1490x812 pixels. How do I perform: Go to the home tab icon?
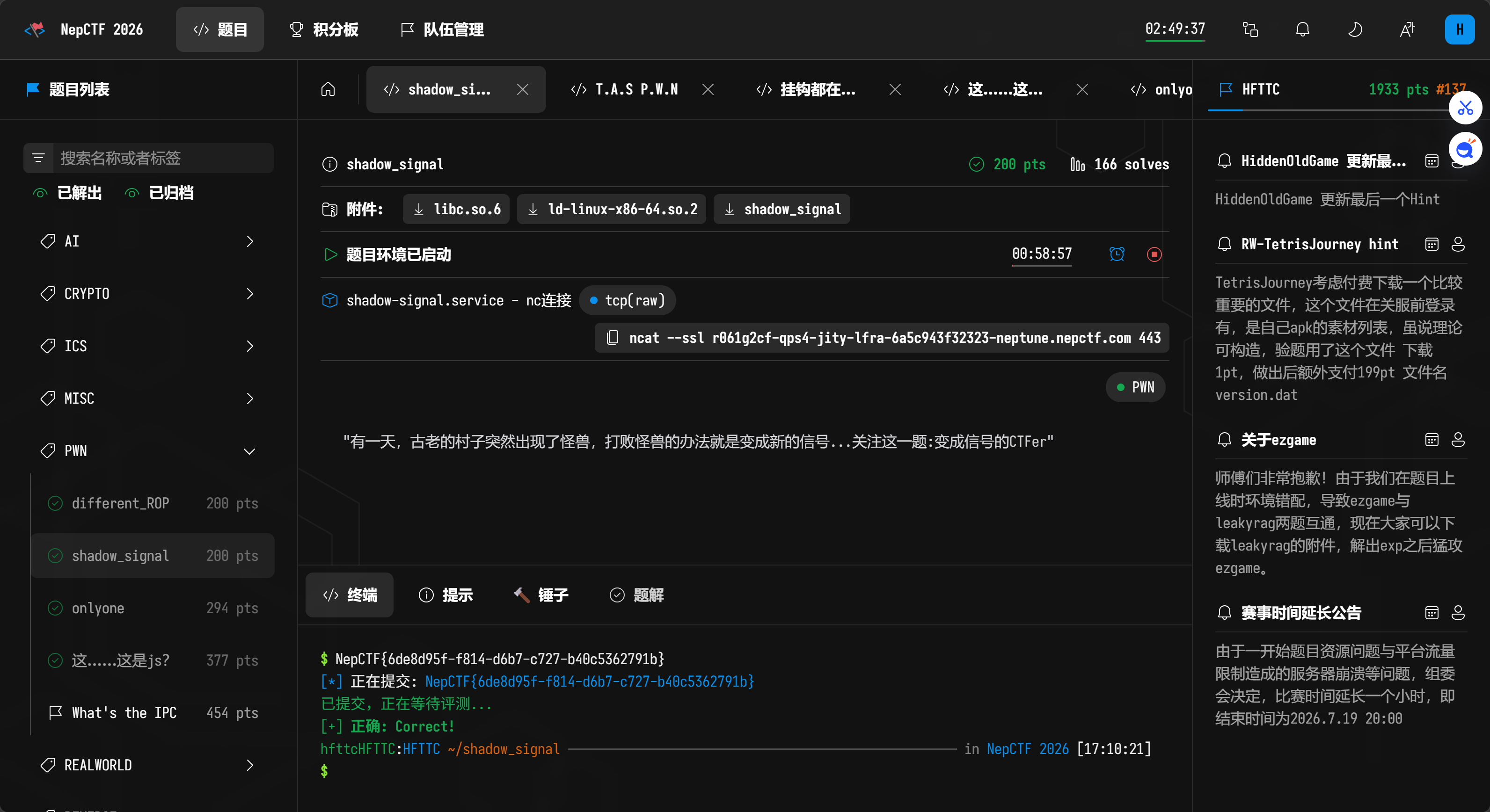[328, 89]
